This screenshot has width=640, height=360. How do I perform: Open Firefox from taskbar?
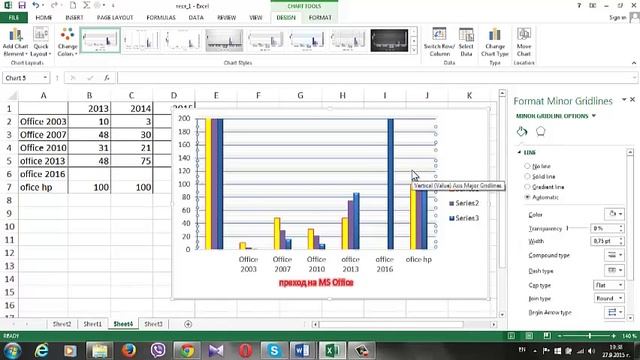[x=129, y=351]
